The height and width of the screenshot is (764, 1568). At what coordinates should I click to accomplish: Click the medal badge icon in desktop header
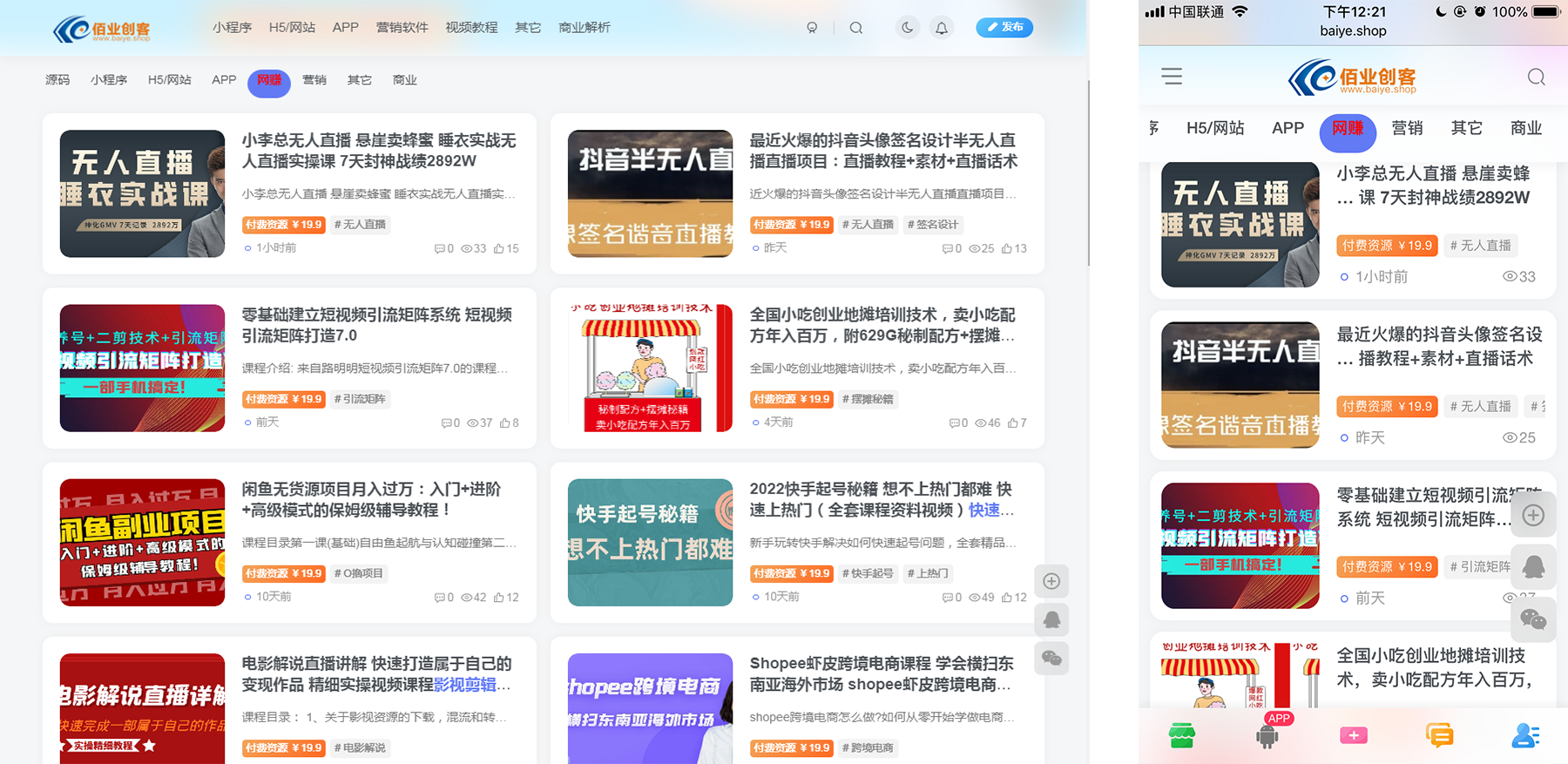pyautogui.click(x=812, y=28)
